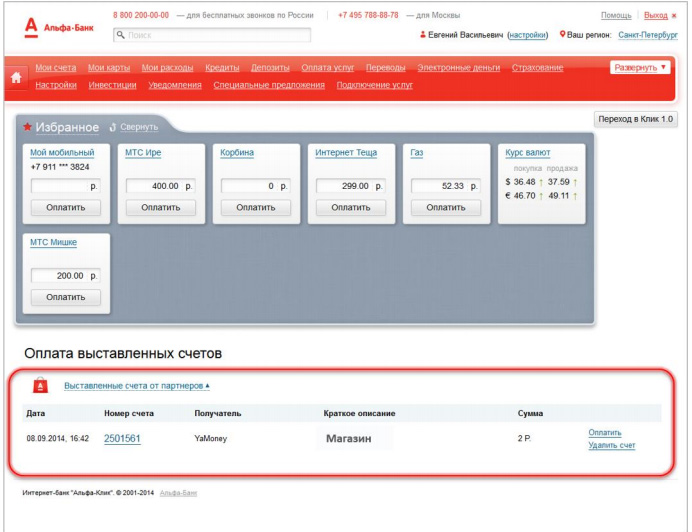
Task: Click Альфа-Банк footer link
Action: tap(178, 493)
